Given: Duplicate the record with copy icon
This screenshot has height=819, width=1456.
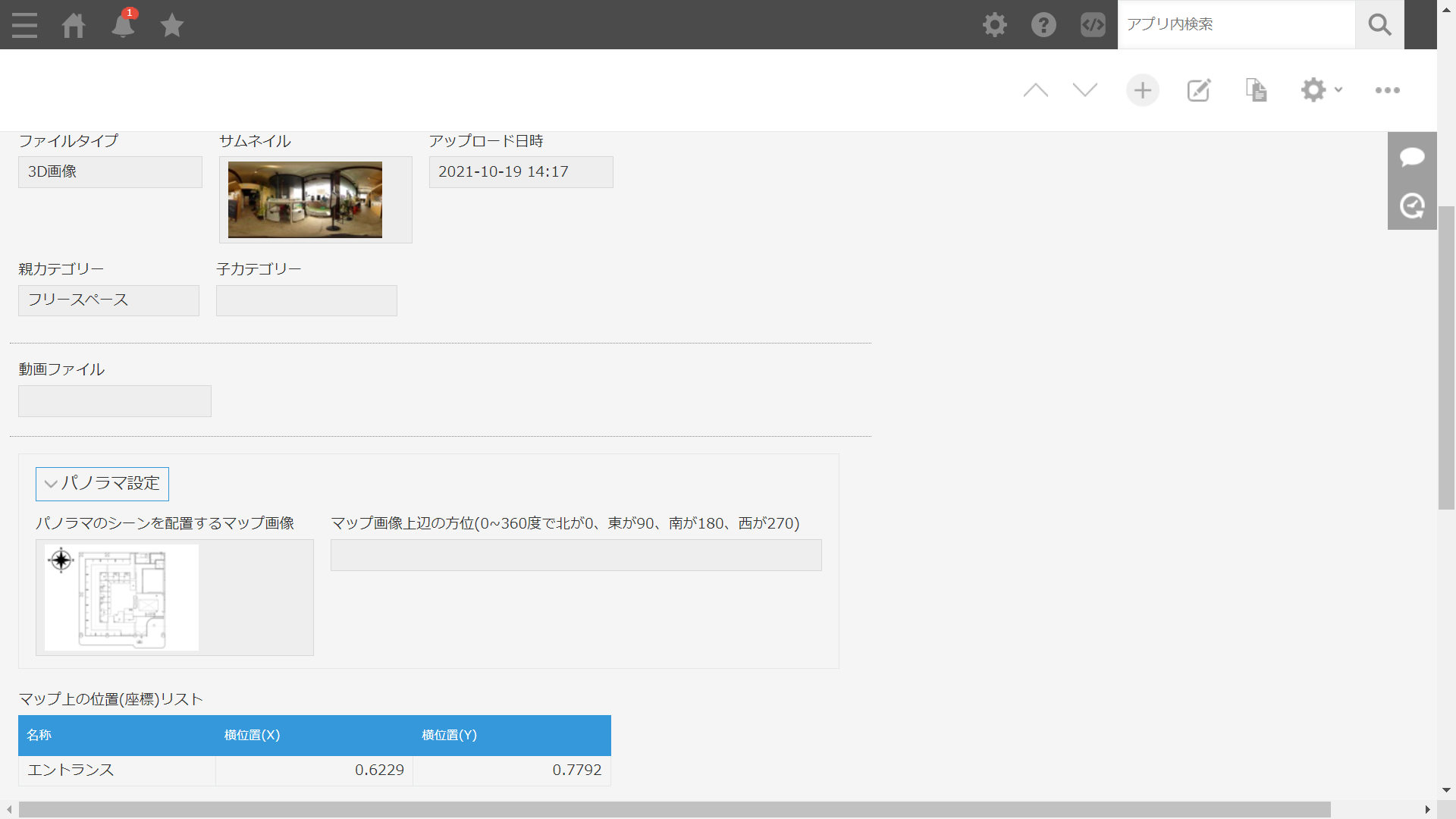Looking at the screenshot, I should (1256, 90).
